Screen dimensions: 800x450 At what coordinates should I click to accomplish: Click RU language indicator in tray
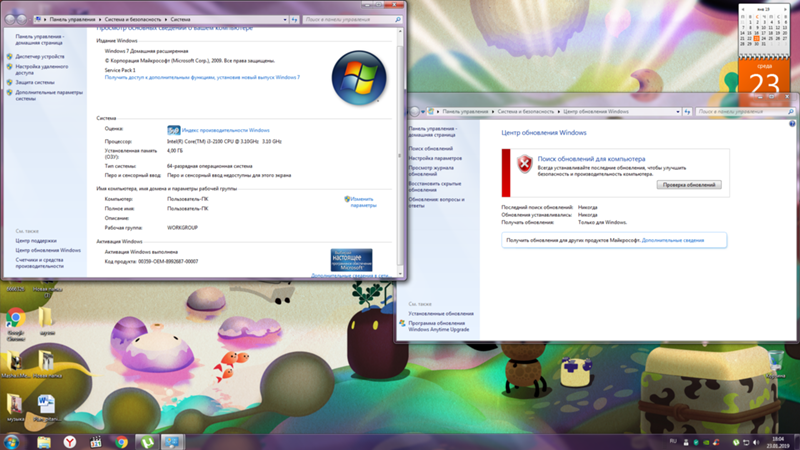tap(673, 441)
